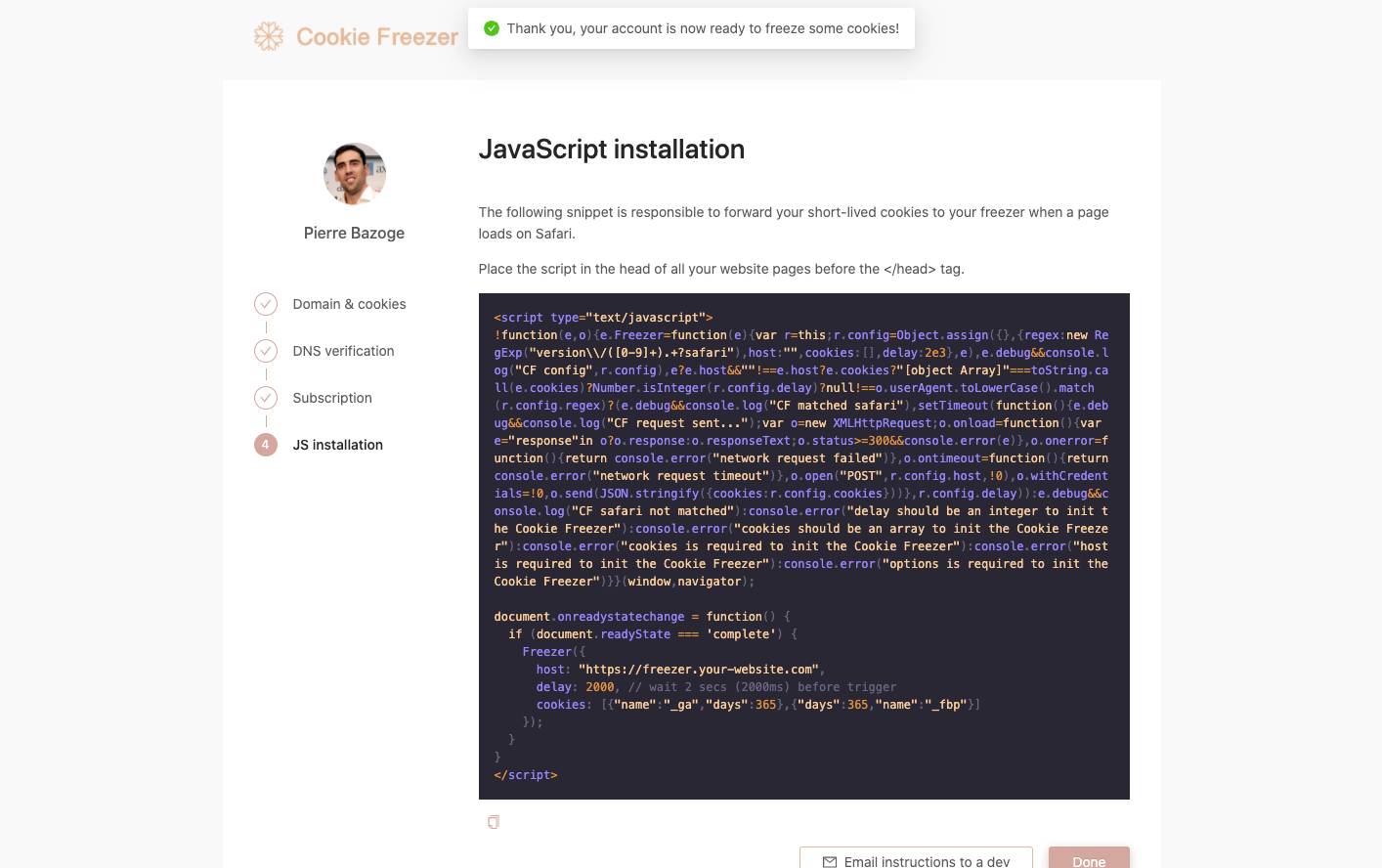Click the DNS verification step checkmark icon
1382x868 pixels.
point(266,351)
